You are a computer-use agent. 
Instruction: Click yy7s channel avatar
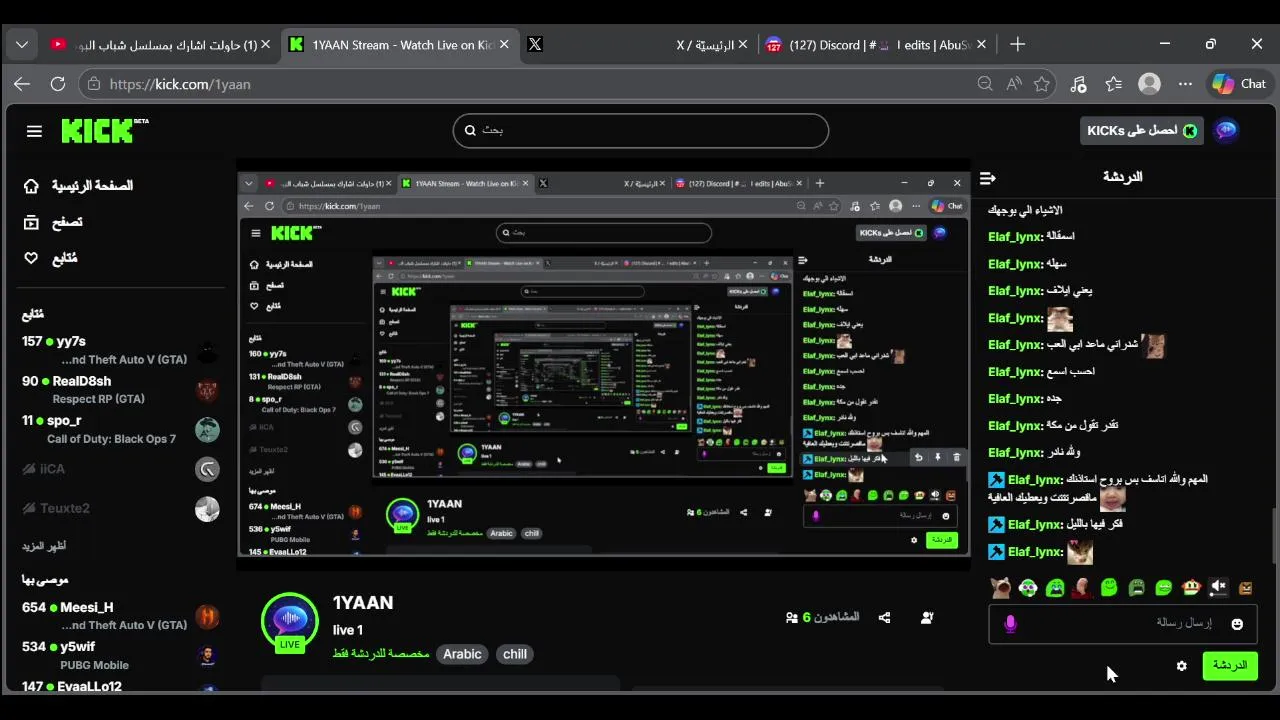207,351
